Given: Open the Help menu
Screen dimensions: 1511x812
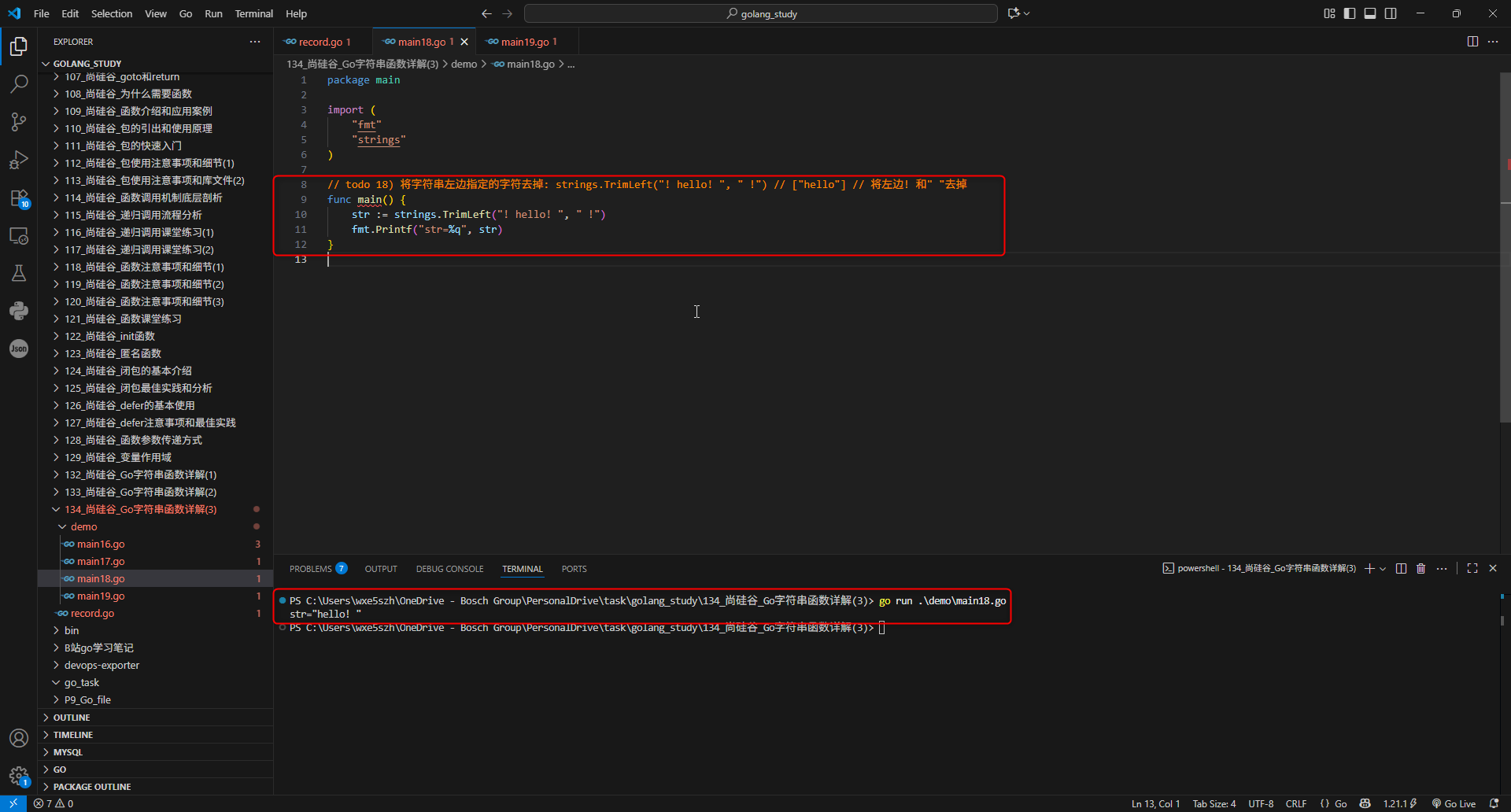Looking at the screenshot, I should (296, 13).
